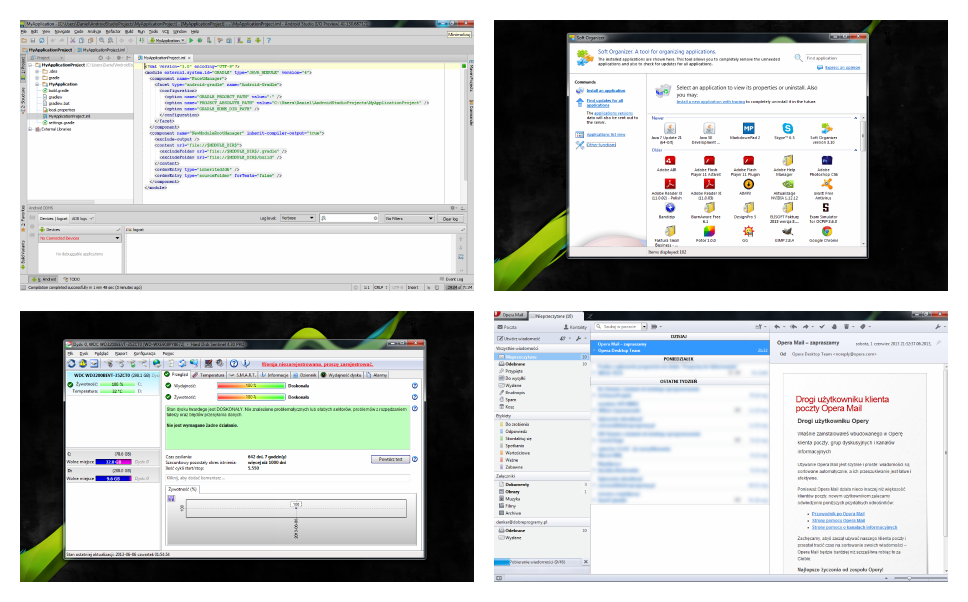Click the Wydajność 100% health bar
Viewport: 968px width, 602px height.
(x=251, y=385)
